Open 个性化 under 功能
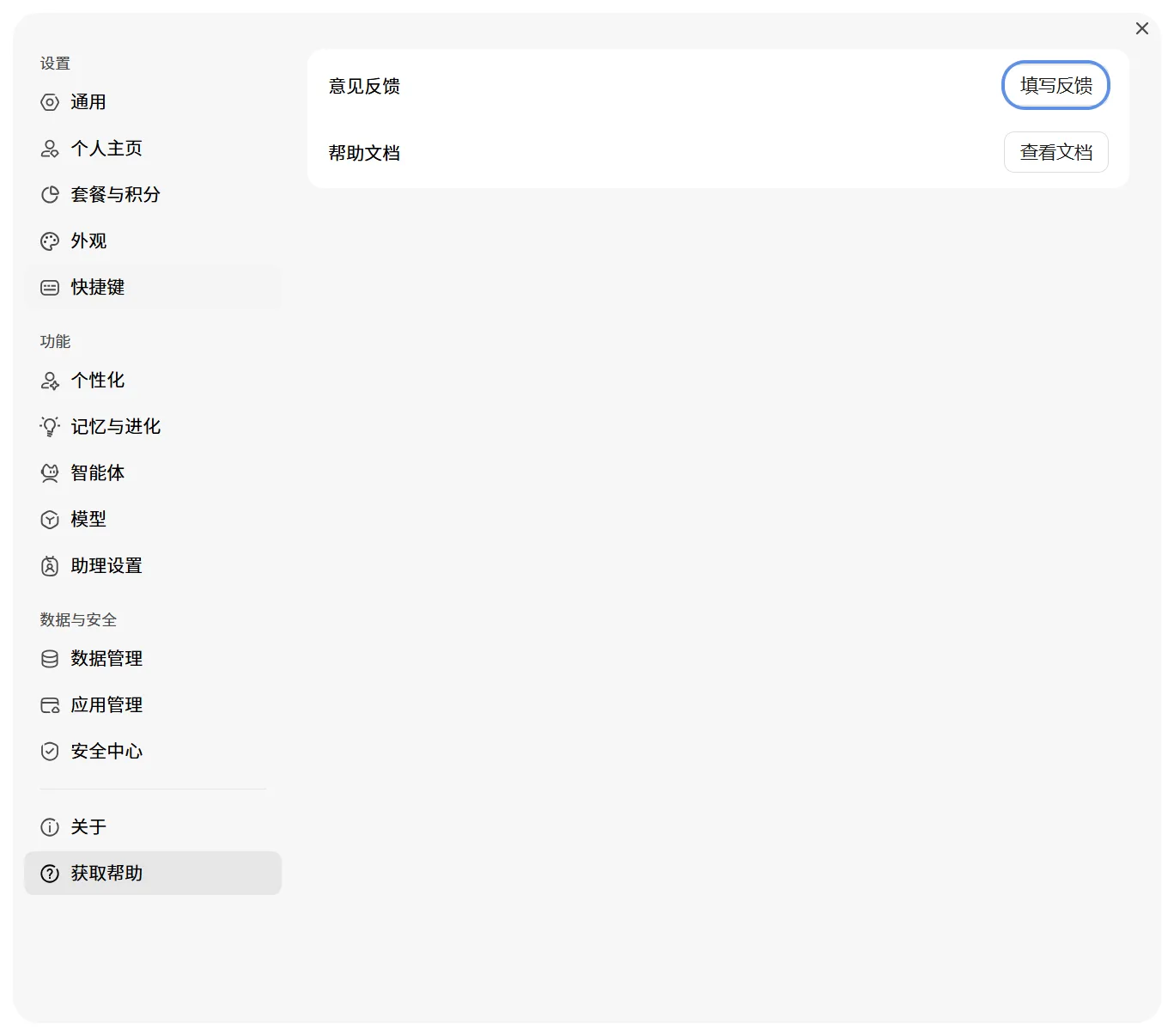Screen dimensions: 1174x1036 pos(153,381)
